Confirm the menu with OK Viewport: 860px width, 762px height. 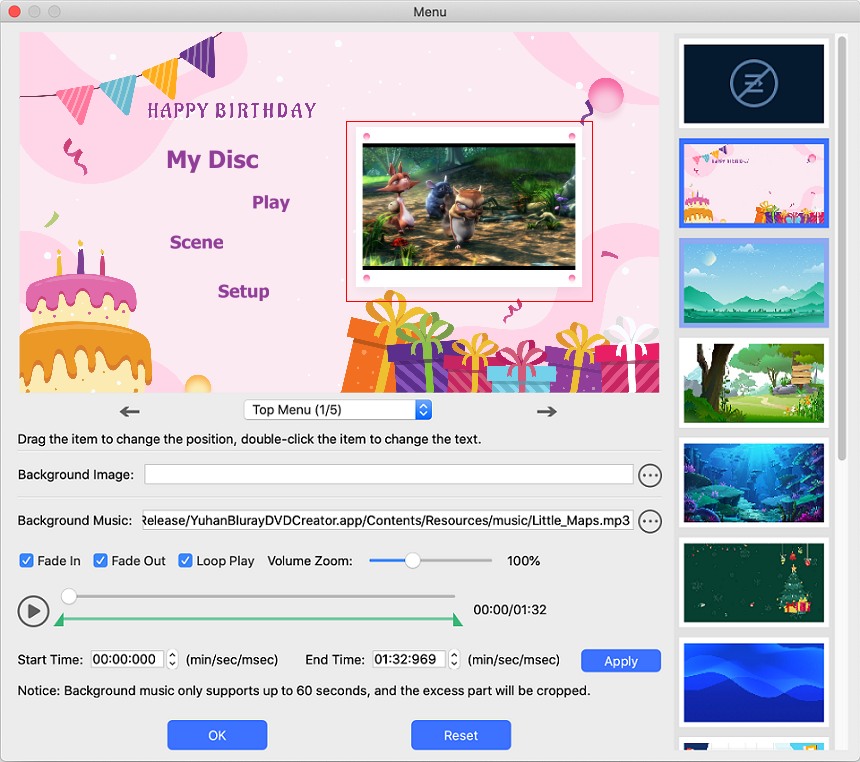click(x=217, y=735)
